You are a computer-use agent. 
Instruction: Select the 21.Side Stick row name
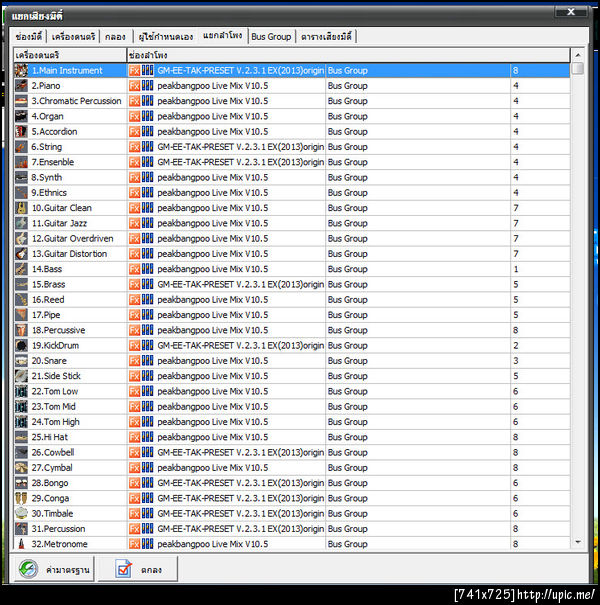point(56,376)
